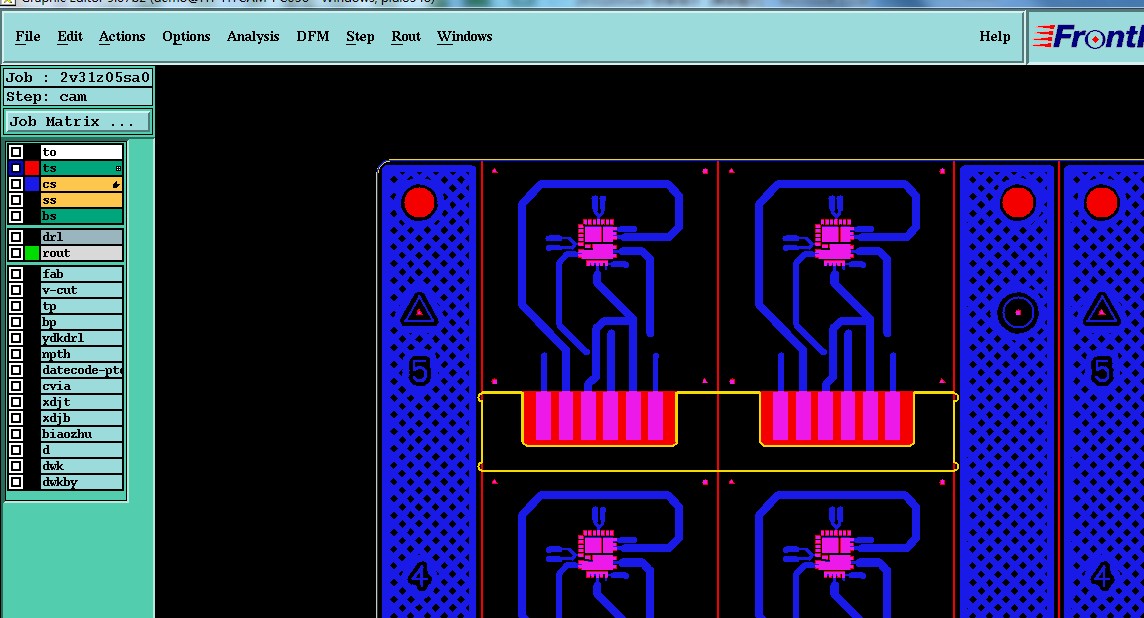1144x618 pixels.
Task: Select the npth layer name
Action: (x=82, y=355)
